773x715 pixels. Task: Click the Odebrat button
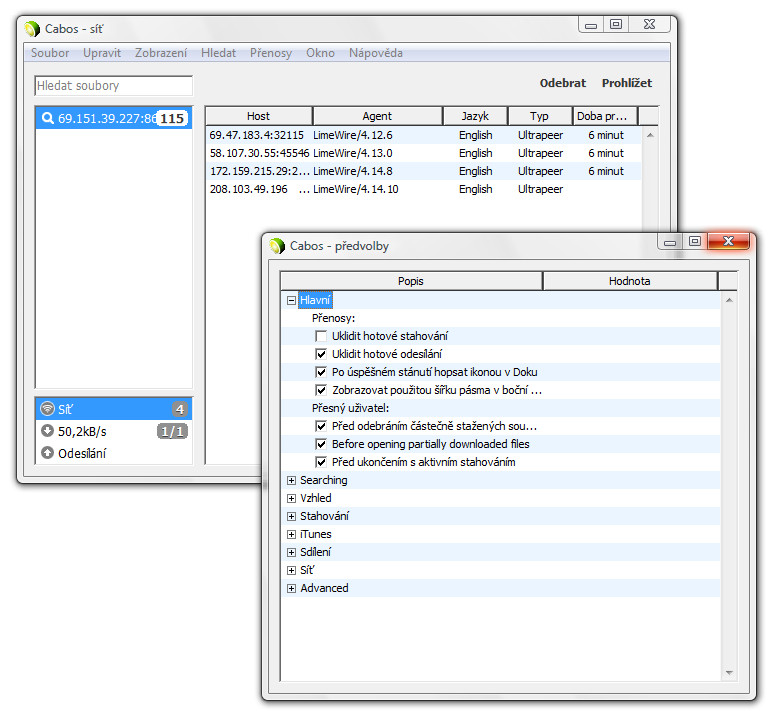[x=562, y=83]
